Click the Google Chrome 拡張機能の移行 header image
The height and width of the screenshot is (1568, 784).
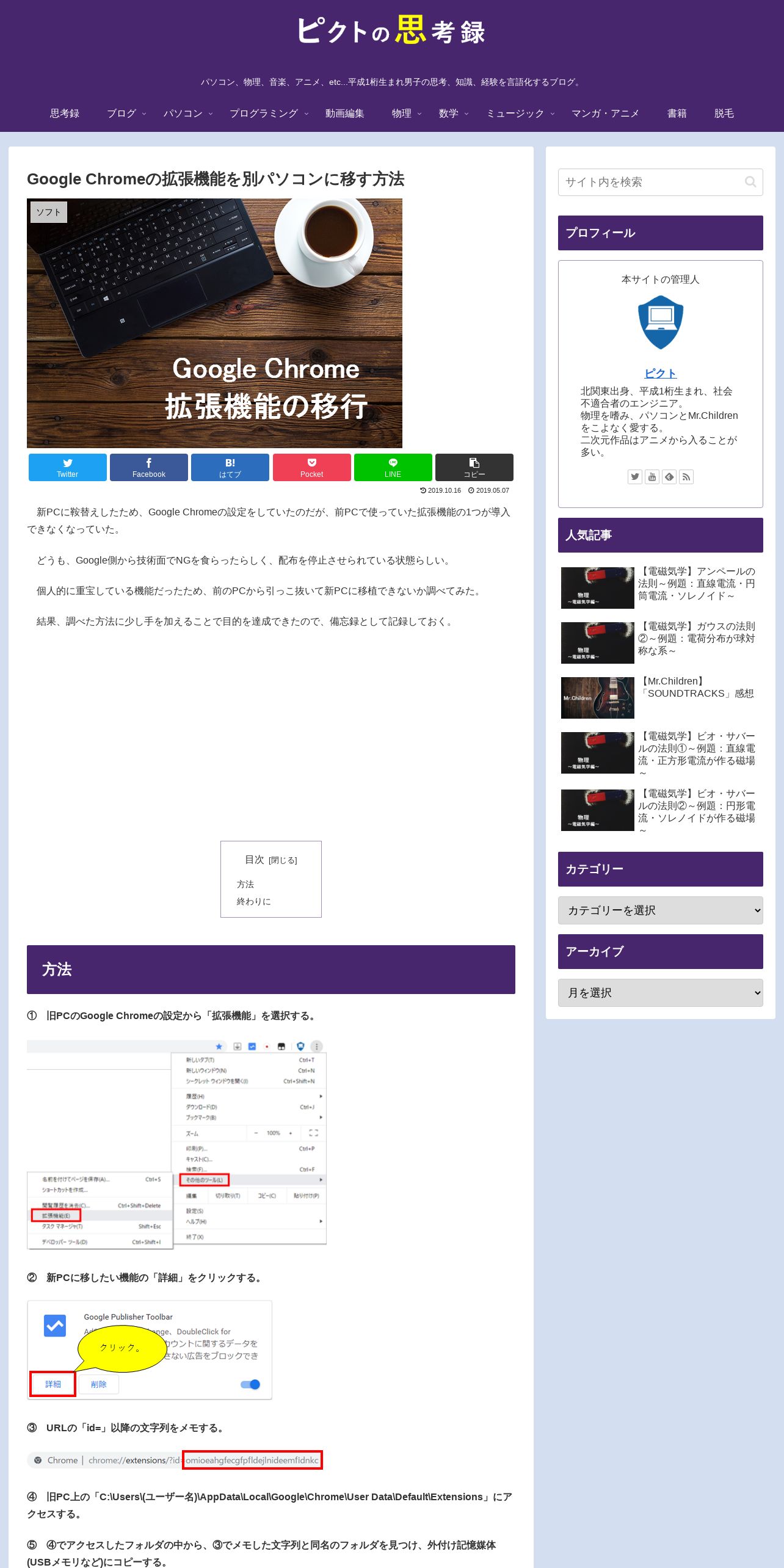(214, 323)
